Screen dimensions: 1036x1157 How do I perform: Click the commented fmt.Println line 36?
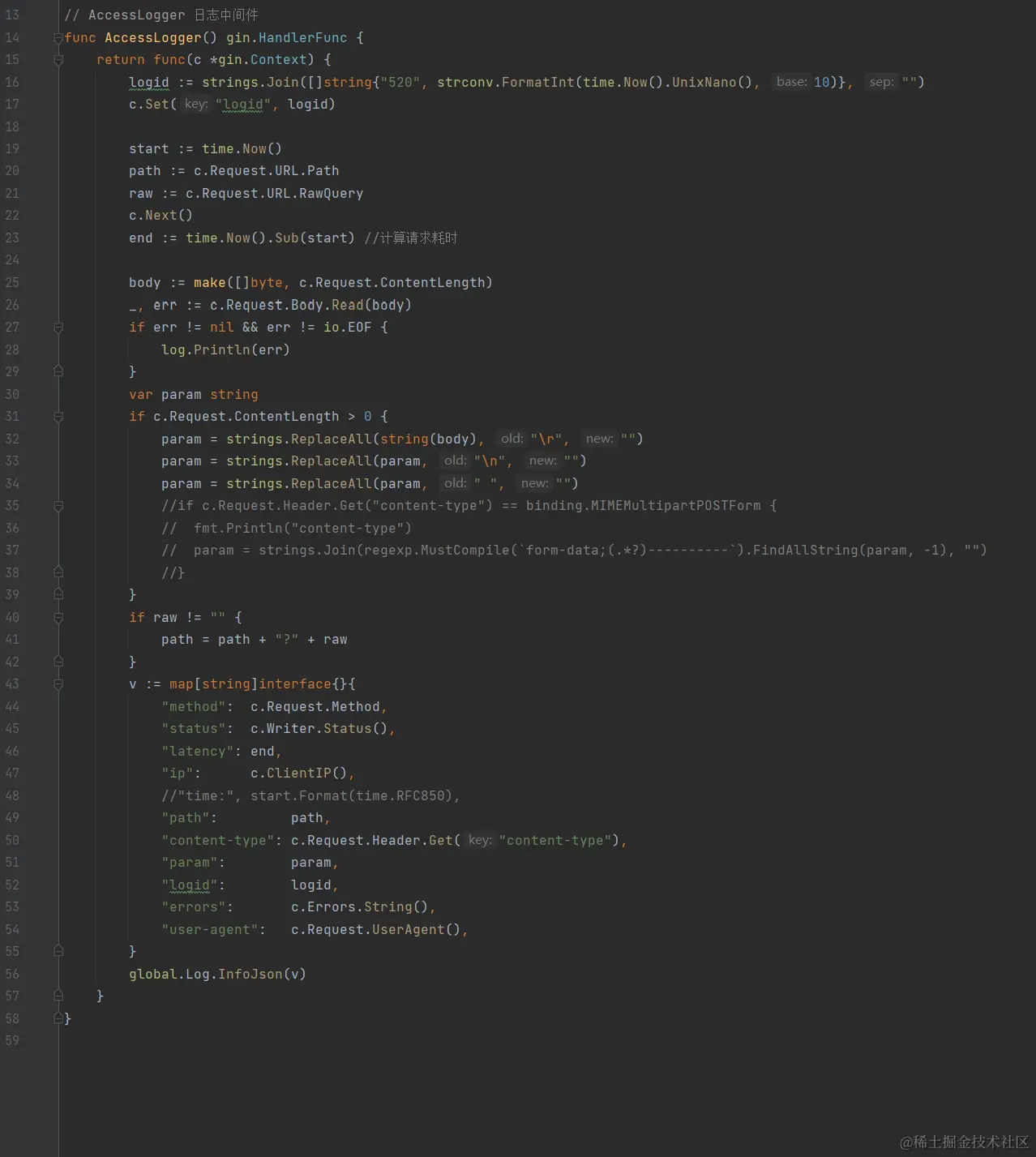[x=286, y=529]
